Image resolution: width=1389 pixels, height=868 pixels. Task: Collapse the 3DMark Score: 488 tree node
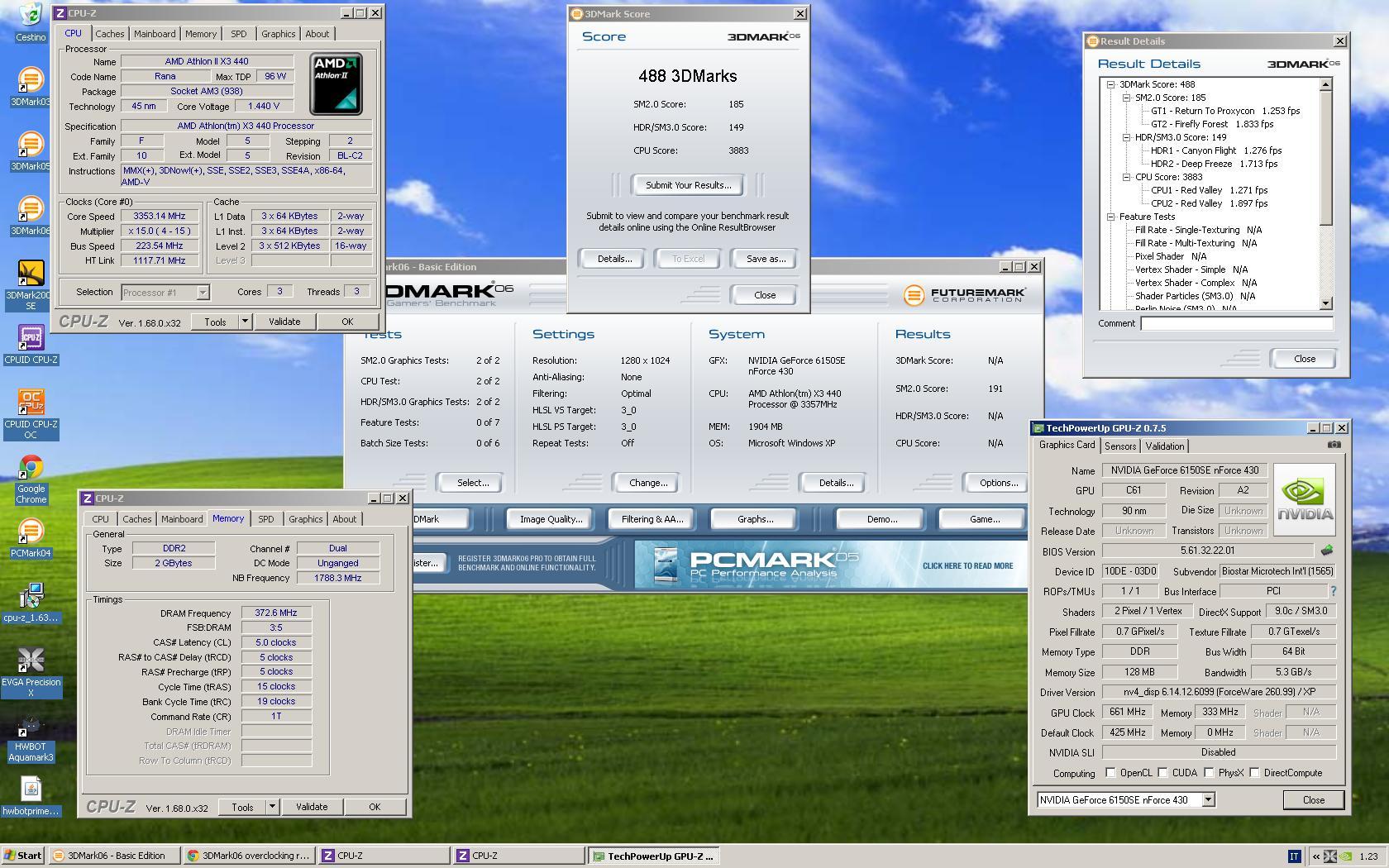[x=1111, y=84]
